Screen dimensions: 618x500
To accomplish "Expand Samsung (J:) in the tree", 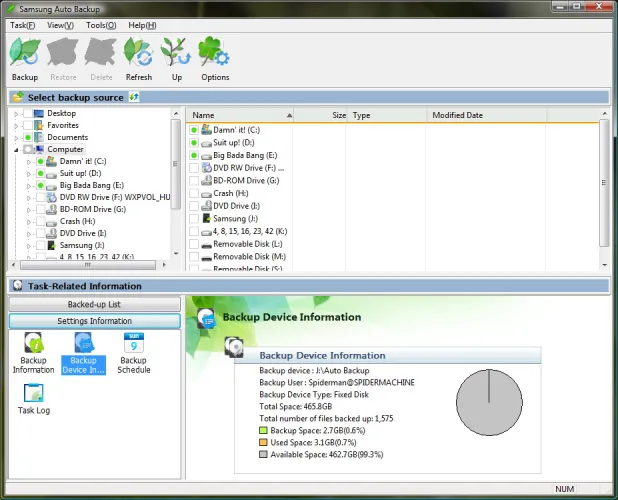I will click(28, 246).
